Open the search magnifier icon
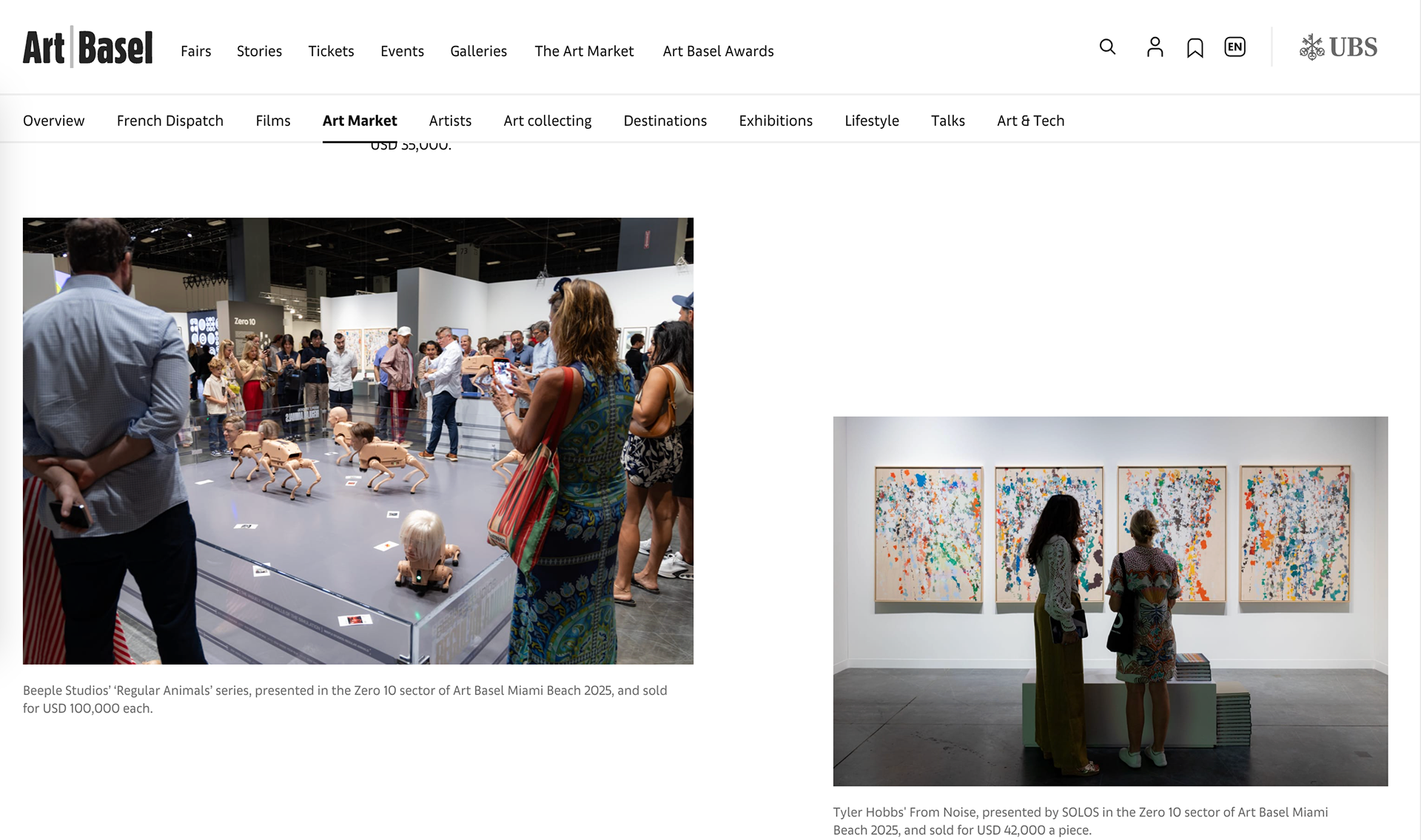The height and width of the screenshot is (840, 1421). 1107,47
